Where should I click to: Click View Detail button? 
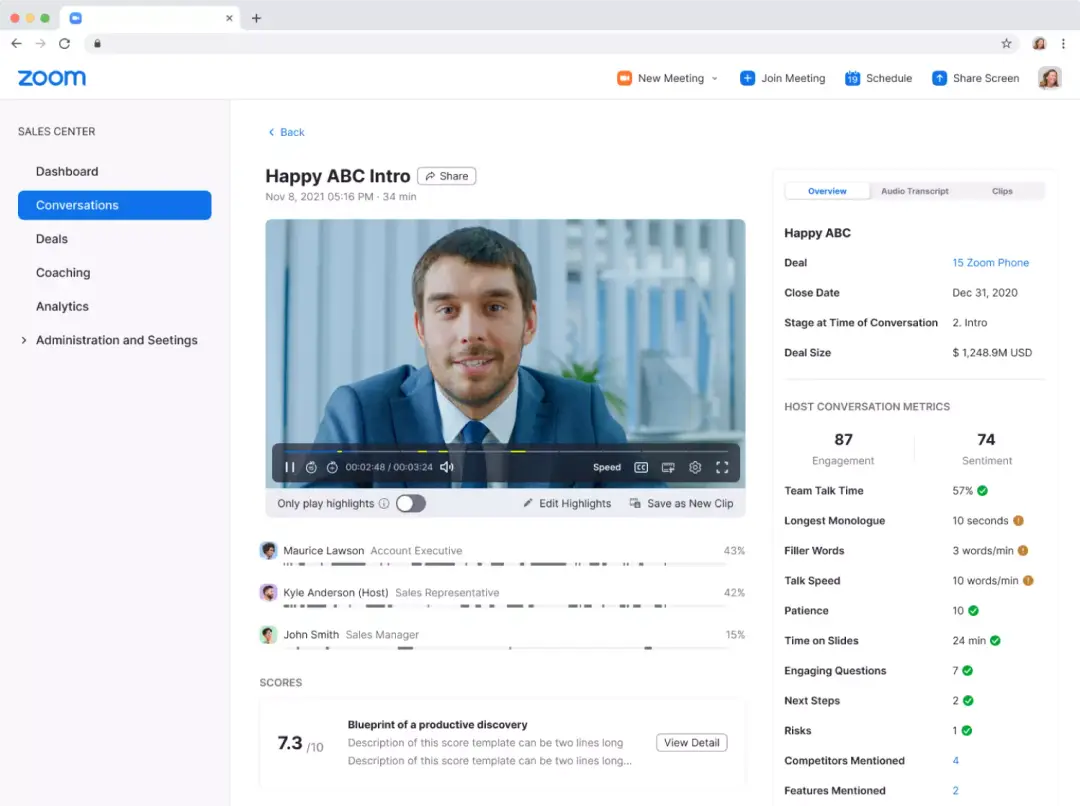point(692,743)
